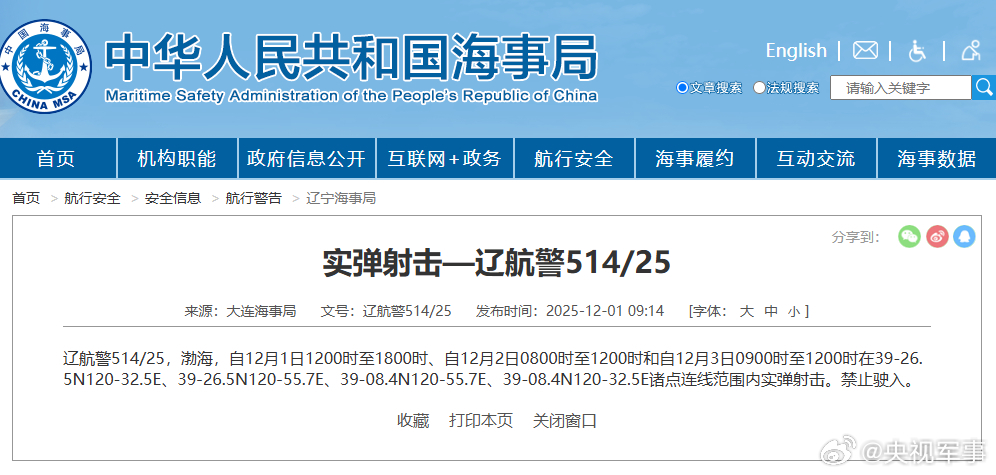This screenshot has height=475, width=996.
Task: Click the 关闭窗口 link
Action: 565,420
